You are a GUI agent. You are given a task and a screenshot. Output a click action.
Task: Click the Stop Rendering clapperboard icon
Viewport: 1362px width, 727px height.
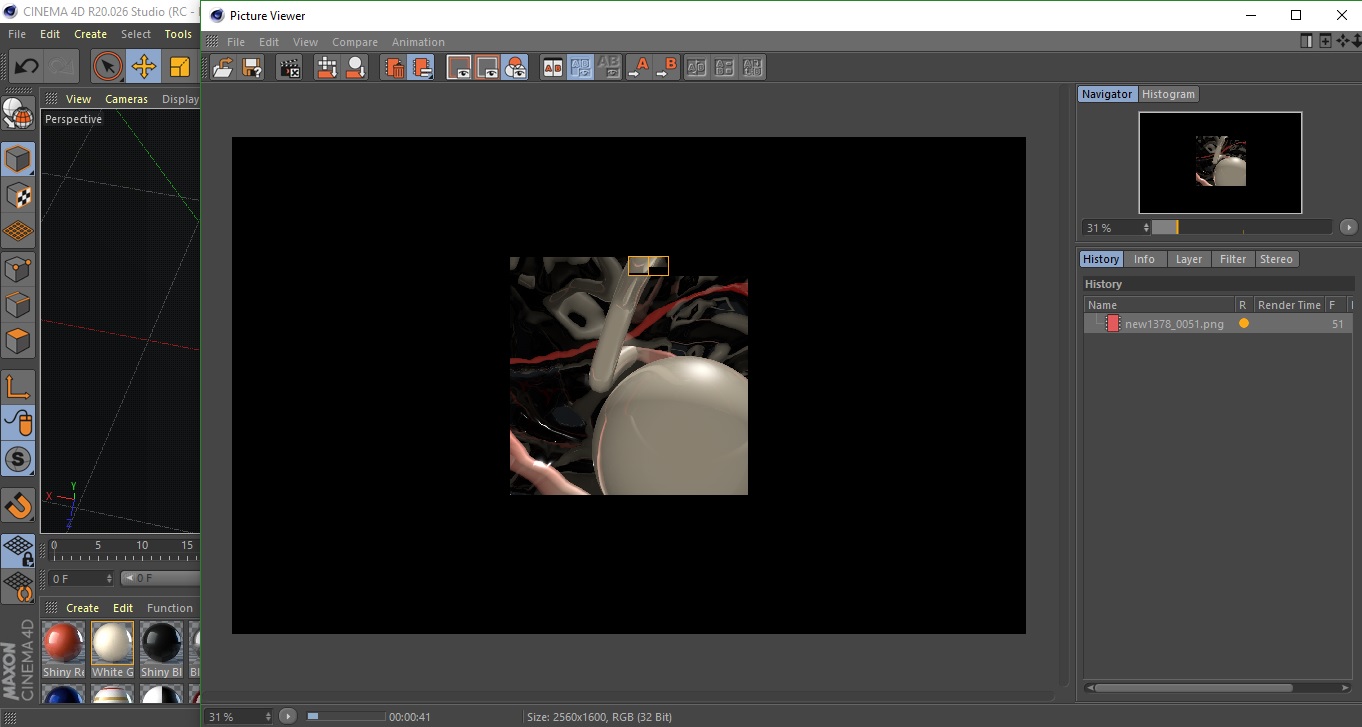click(x=290, y=68)
